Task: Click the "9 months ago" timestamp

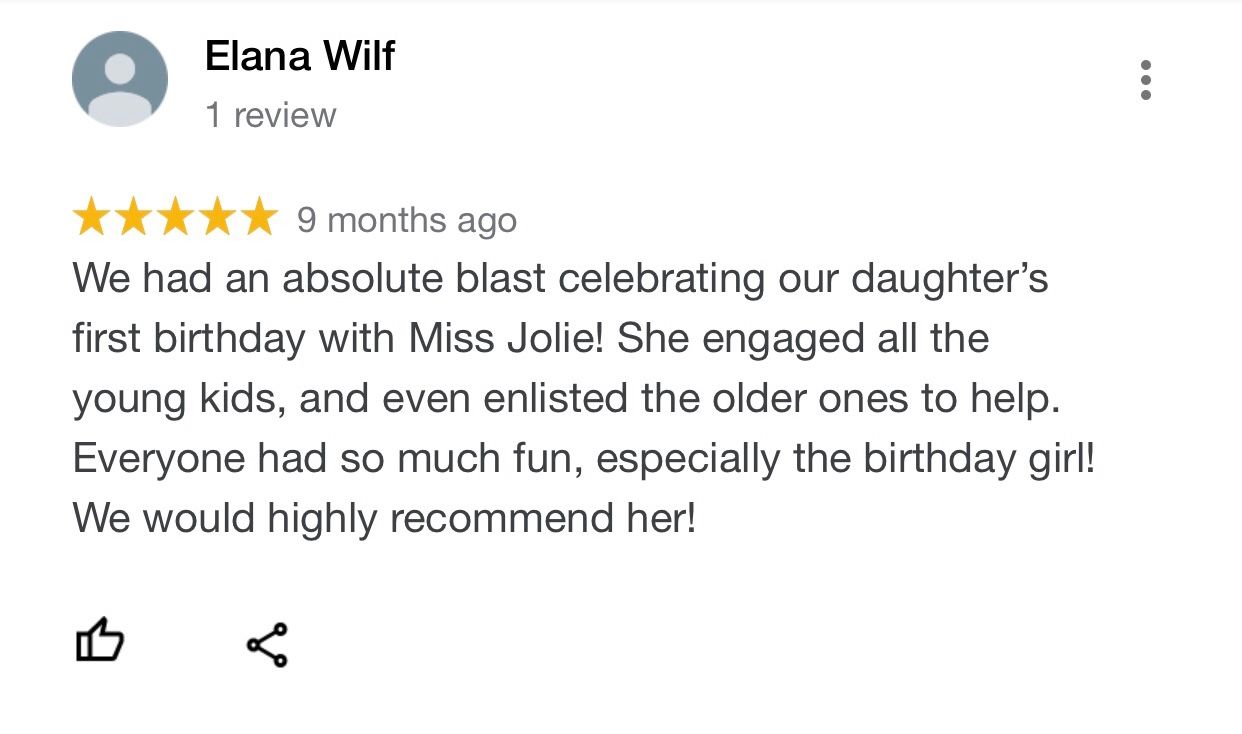Action: pos(406,220)
